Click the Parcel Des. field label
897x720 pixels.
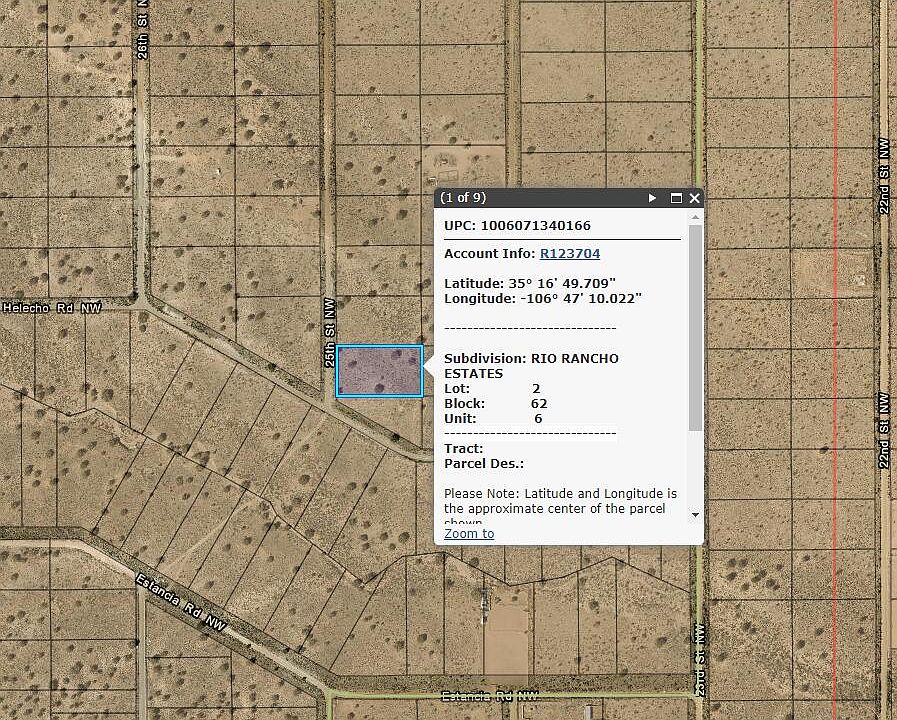[484, 464]
